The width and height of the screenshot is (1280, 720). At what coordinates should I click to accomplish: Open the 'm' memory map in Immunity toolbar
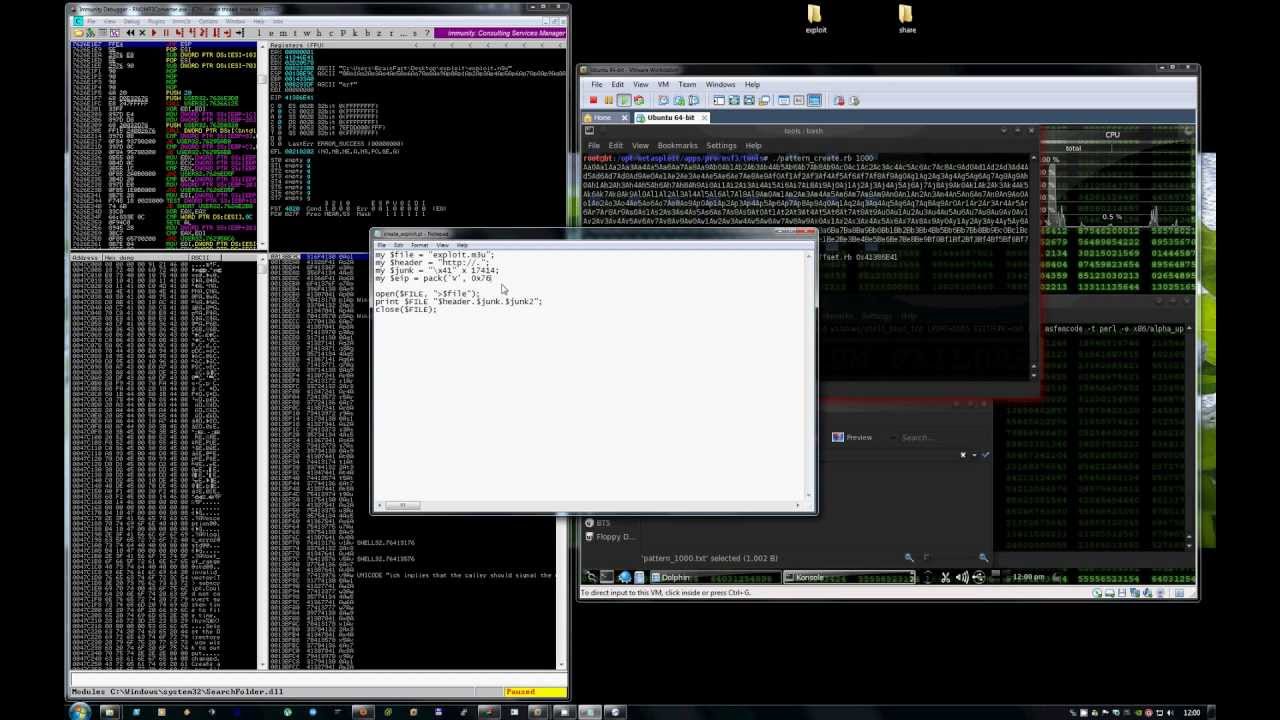click(x=284, y=33)
